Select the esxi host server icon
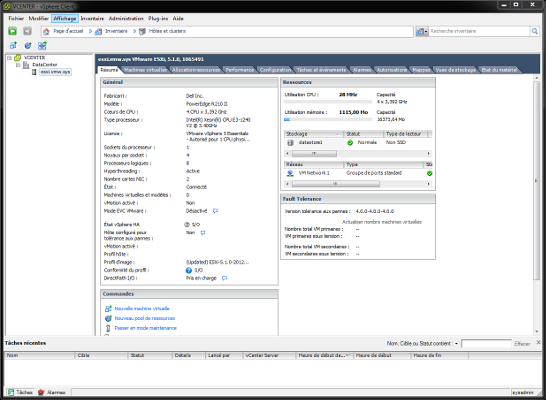The image size is (546, 400). click(34, 72)
